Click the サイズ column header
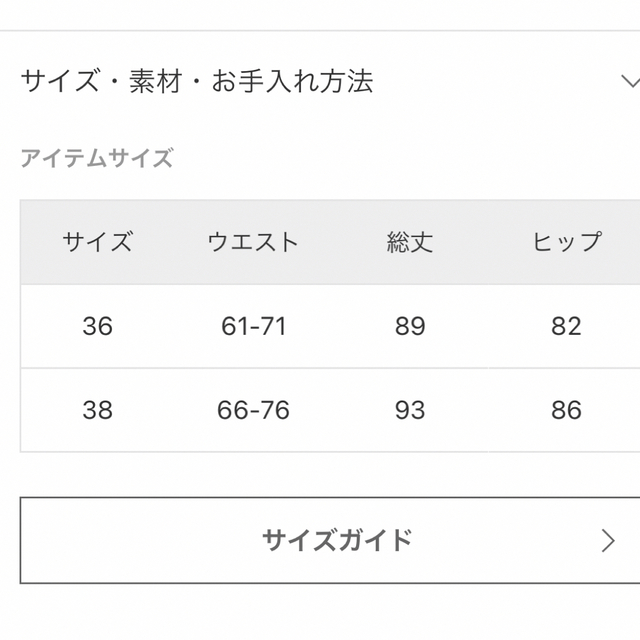The height and width of the screenshot is (640, 640). 98,242
